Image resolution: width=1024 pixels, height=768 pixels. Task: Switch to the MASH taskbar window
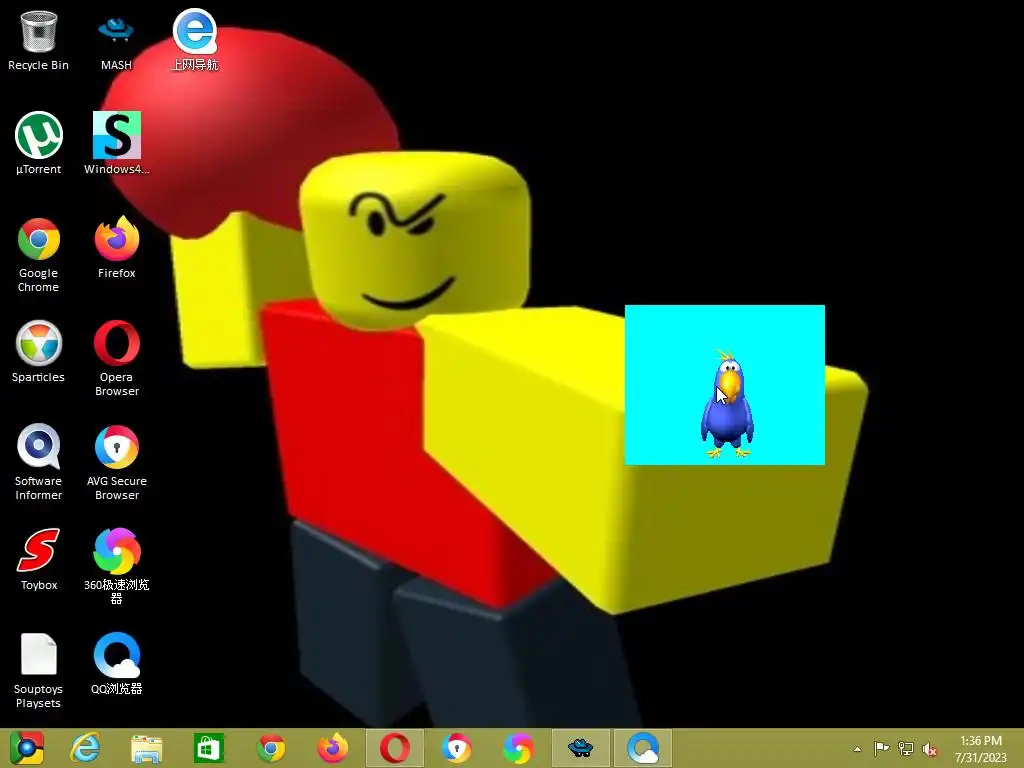click(x=581, y=748)
